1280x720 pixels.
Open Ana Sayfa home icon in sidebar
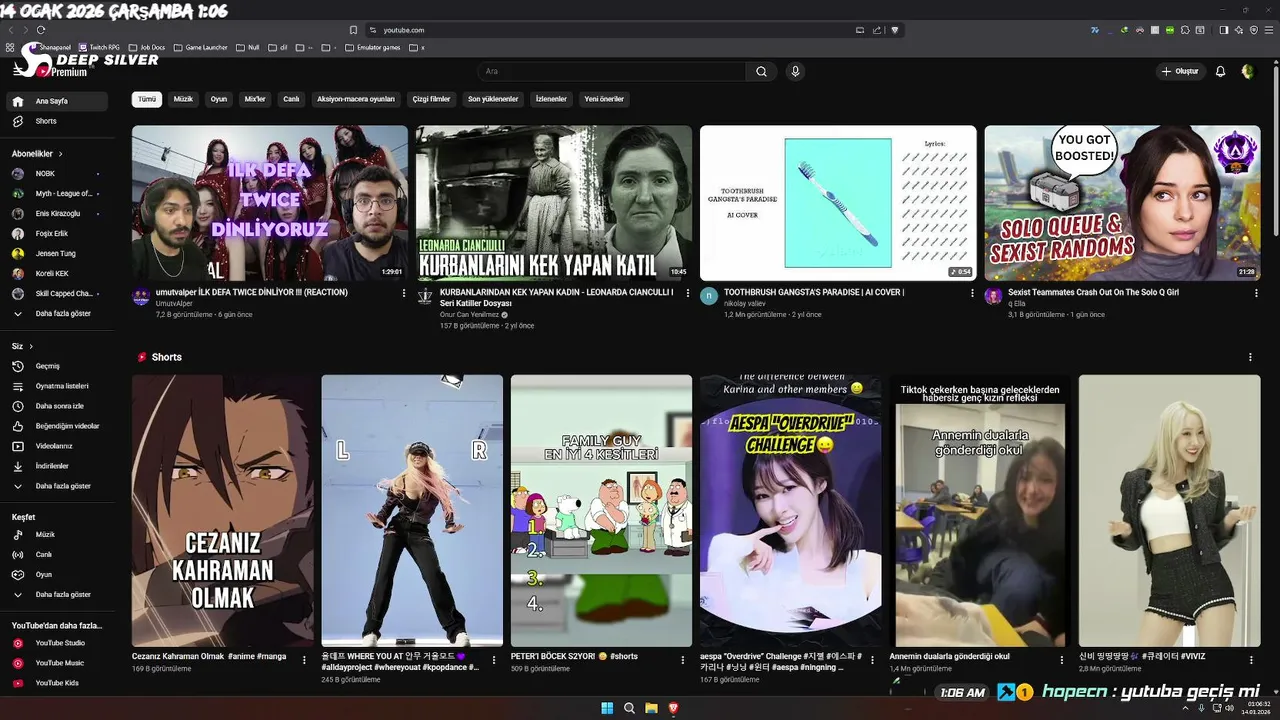(18, 101)
